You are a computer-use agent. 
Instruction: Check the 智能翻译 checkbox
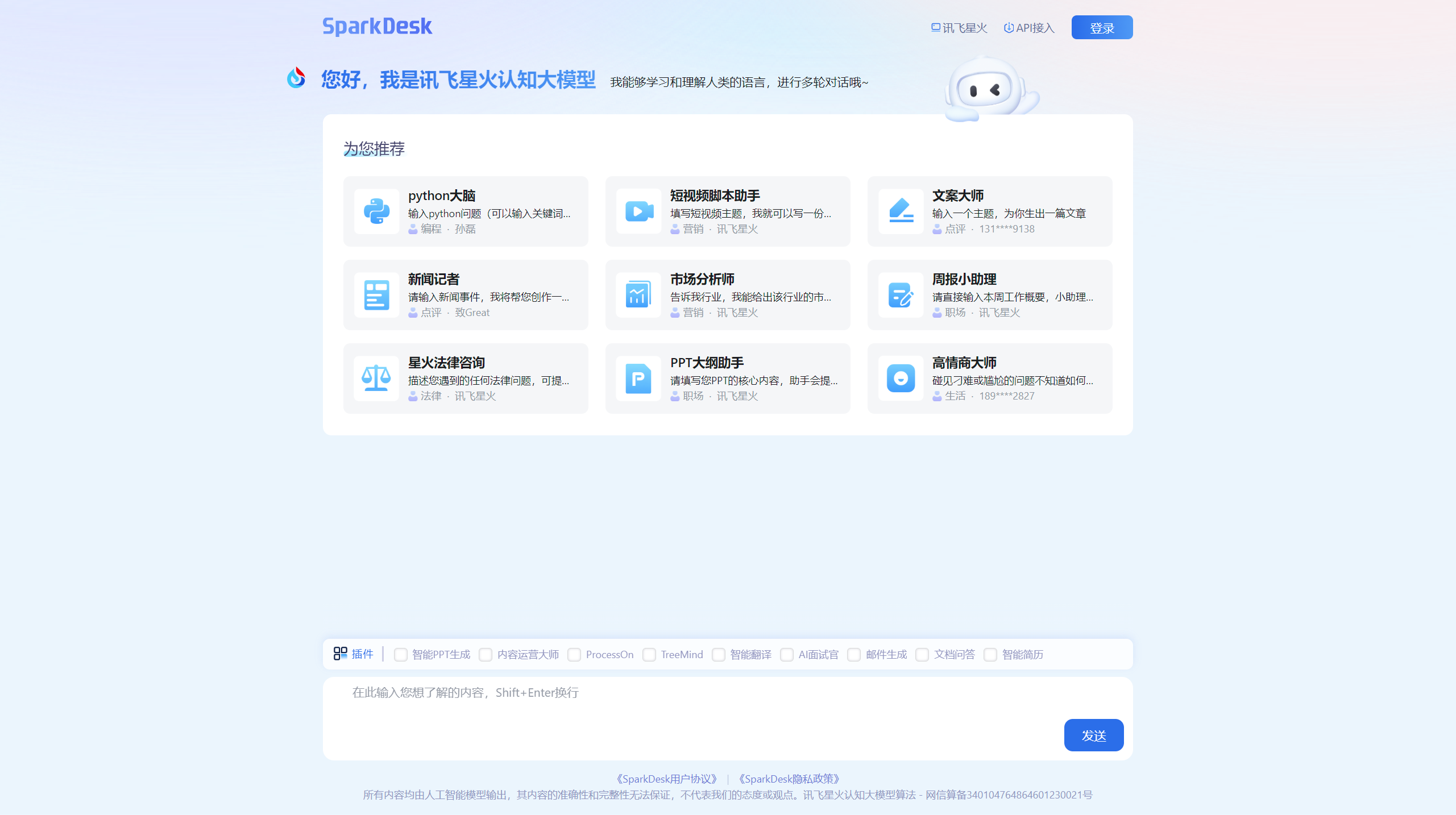(719, 655)
